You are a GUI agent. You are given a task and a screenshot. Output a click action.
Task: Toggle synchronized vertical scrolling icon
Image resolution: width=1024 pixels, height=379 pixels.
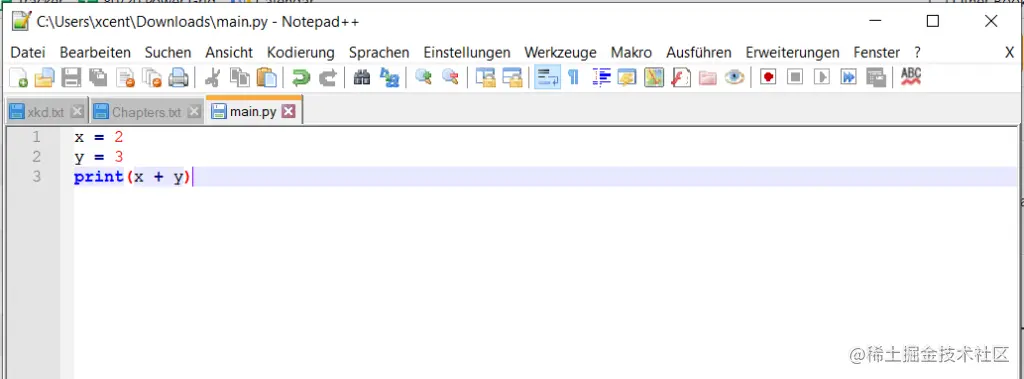(x=485, y=78)
